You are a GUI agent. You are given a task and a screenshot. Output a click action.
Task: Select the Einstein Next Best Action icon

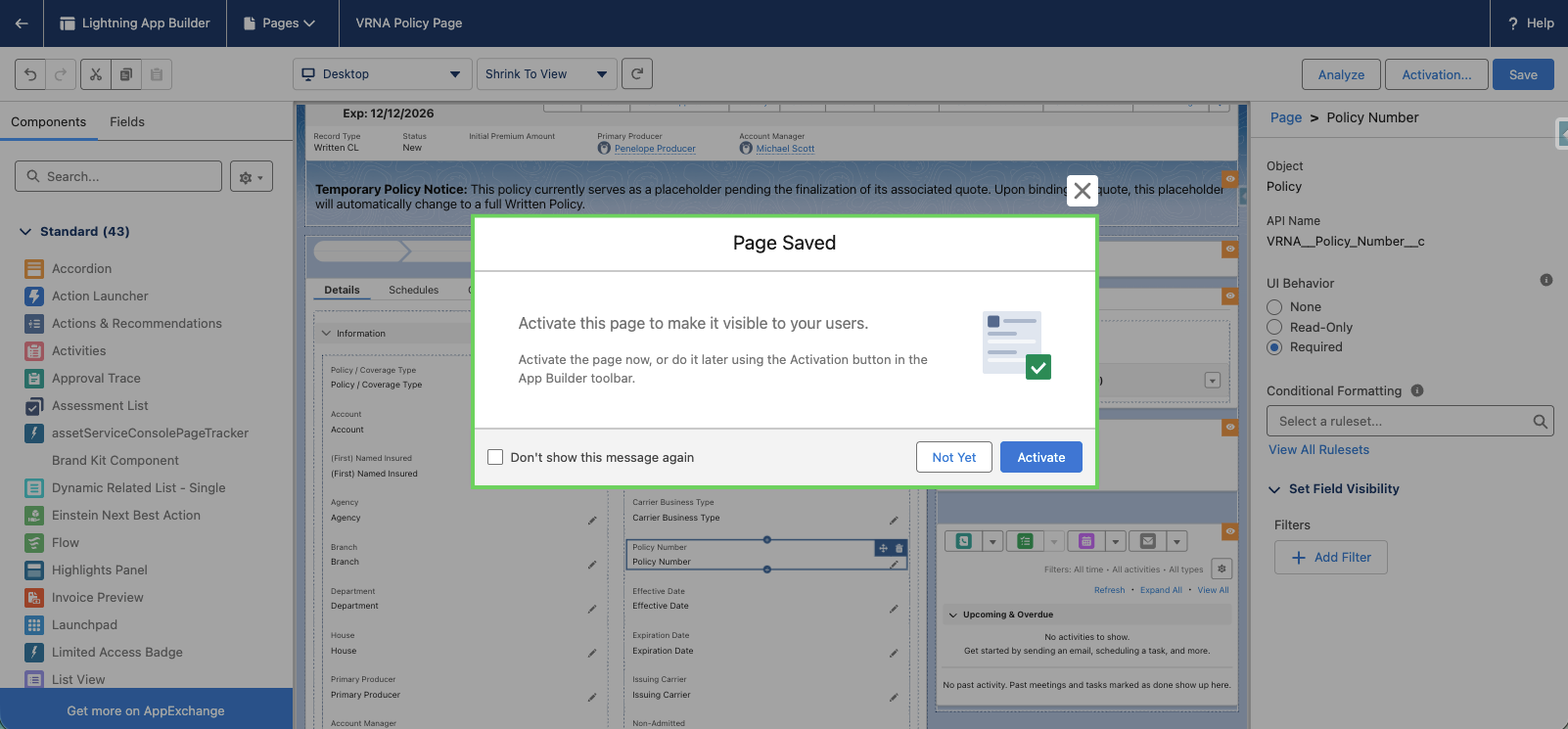[34, 516]
